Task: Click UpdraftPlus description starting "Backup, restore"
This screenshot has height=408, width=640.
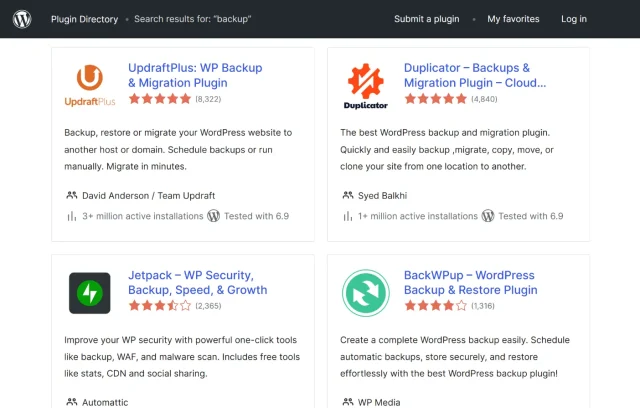Action: (178, 149)
